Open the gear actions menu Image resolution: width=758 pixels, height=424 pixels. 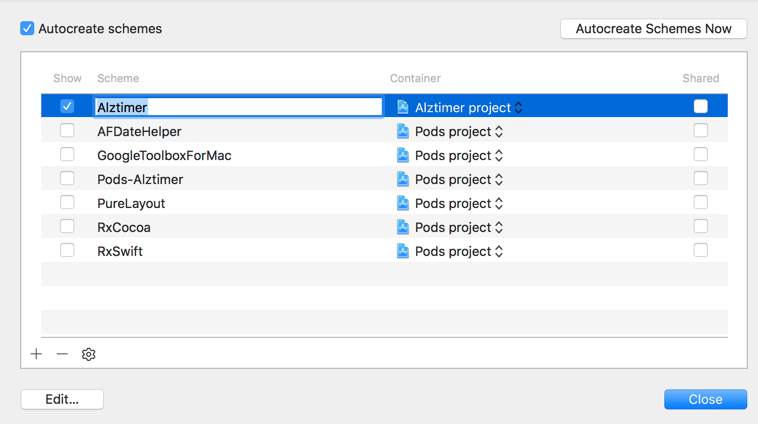pyautogui.click(x=88, y=354)
